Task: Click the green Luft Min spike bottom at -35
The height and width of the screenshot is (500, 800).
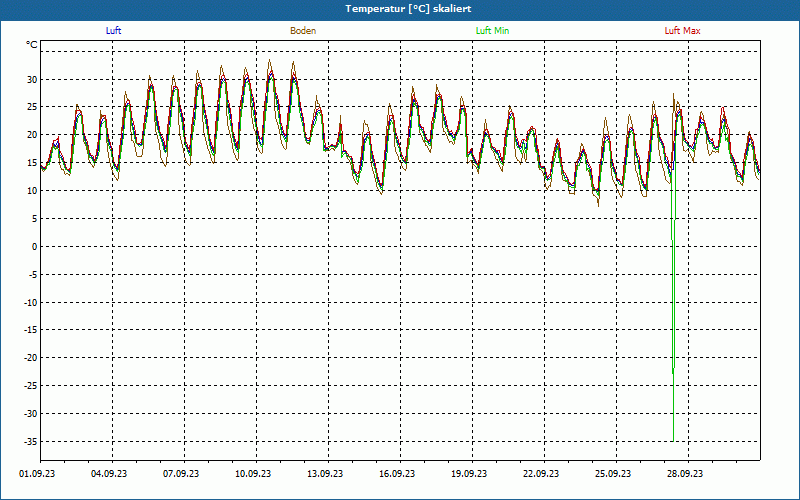Action: pos(673,440)
